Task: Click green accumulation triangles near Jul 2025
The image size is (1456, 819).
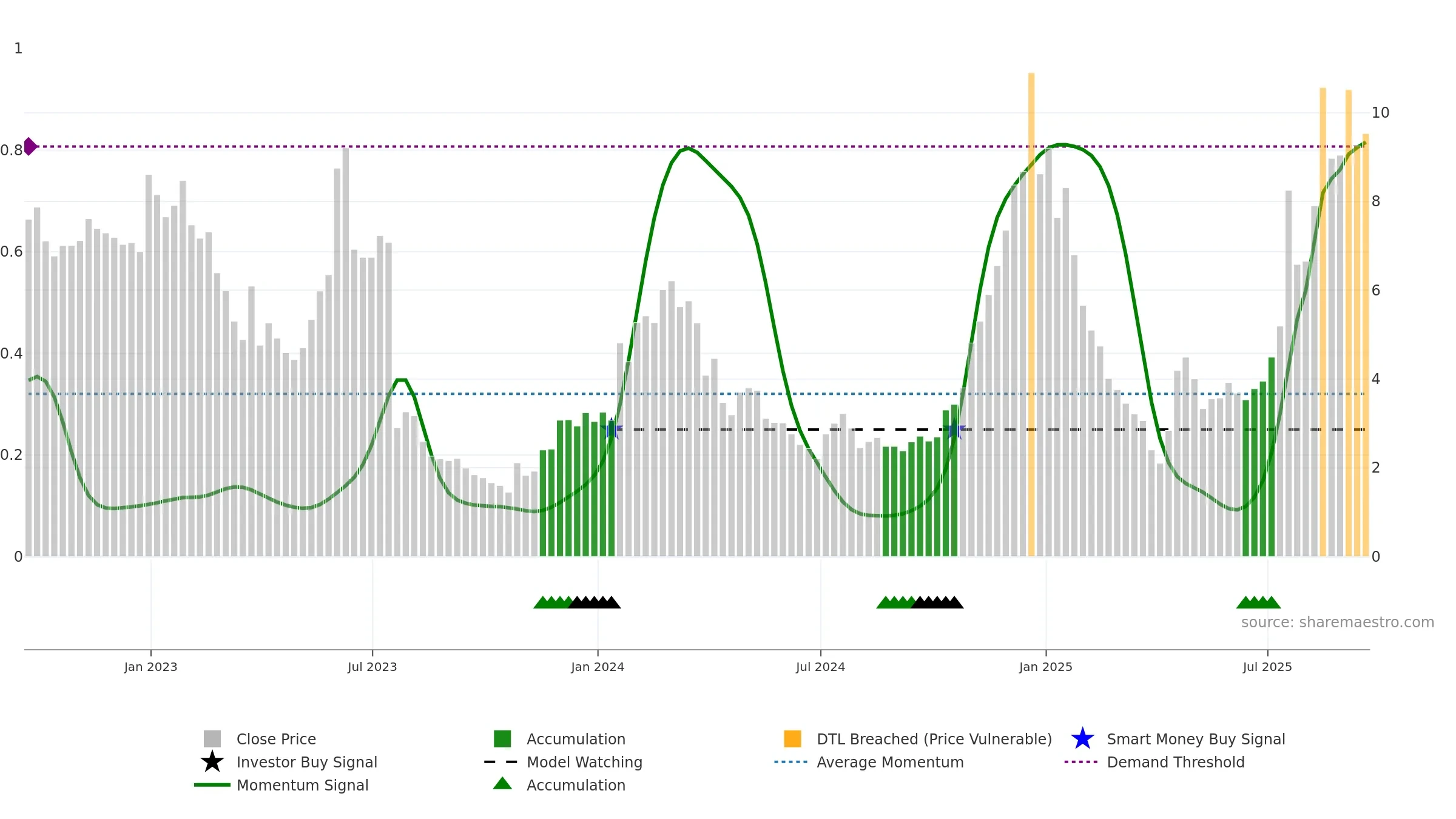Action: tap(1258, 602)
